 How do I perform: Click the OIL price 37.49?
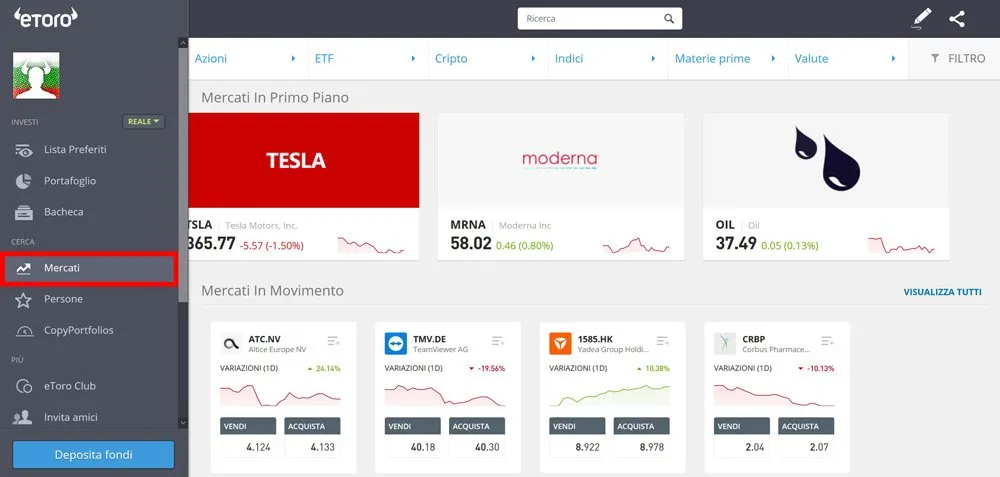point(736,244)
